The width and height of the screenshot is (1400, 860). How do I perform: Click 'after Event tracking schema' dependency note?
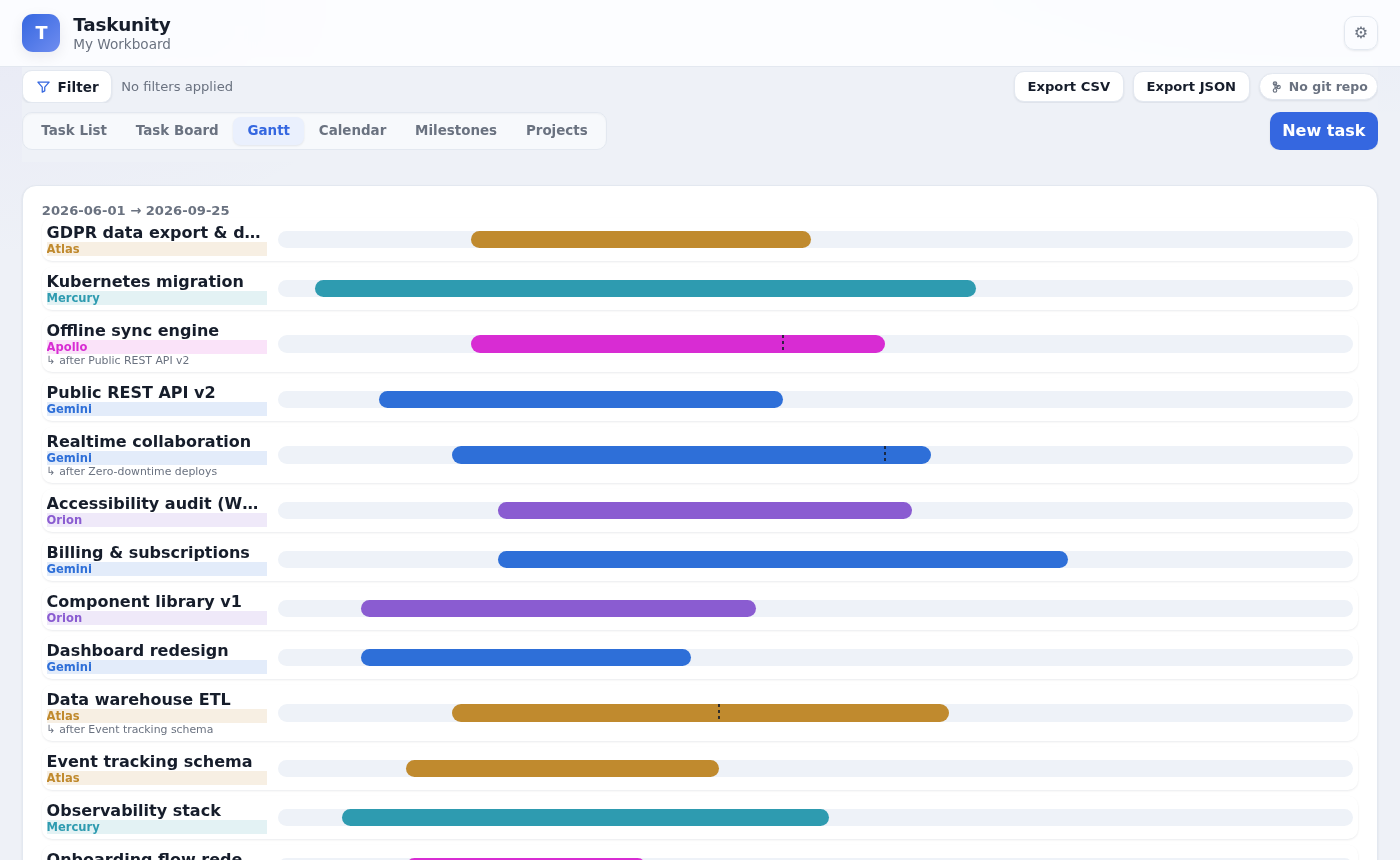pyautogui.click(x=130, y=730)
